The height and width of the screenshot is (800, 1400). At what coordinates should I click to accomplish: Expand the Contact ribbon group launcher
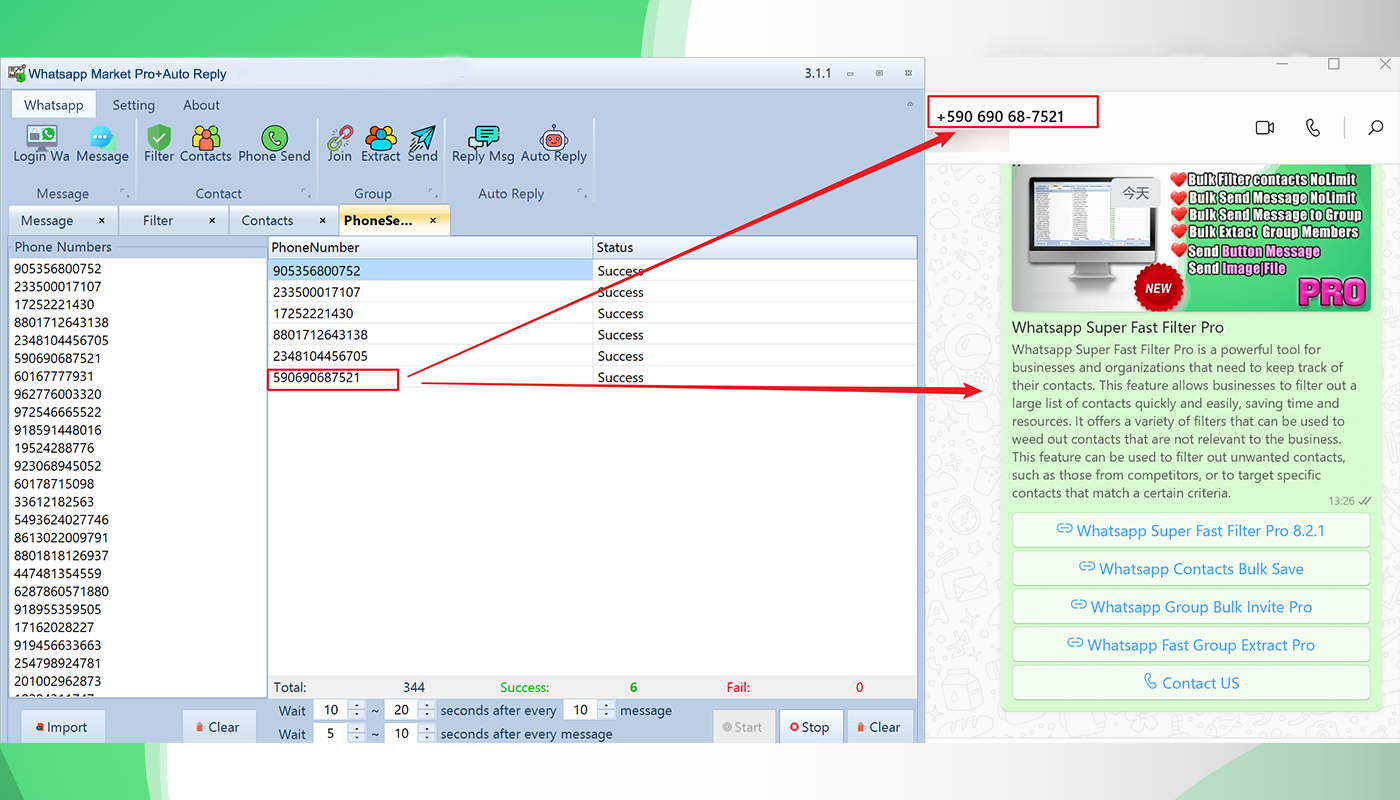pos(305,192)
